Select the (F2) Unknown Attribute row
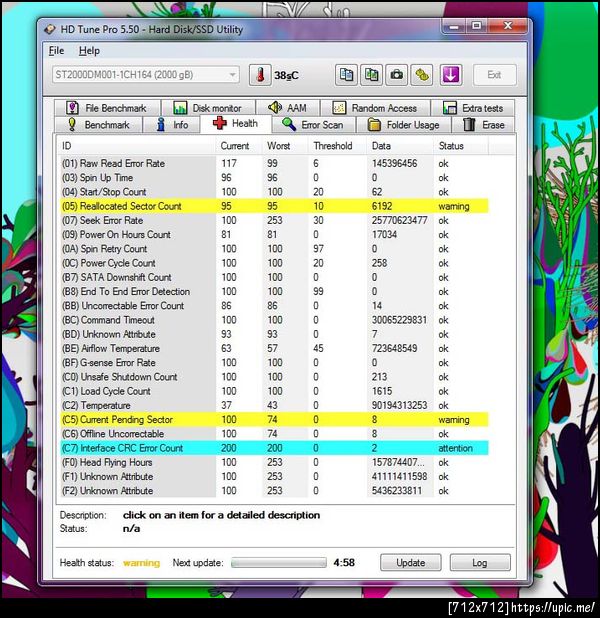The image size is (600, 618). pyautogui.click(x=274, y=491)
